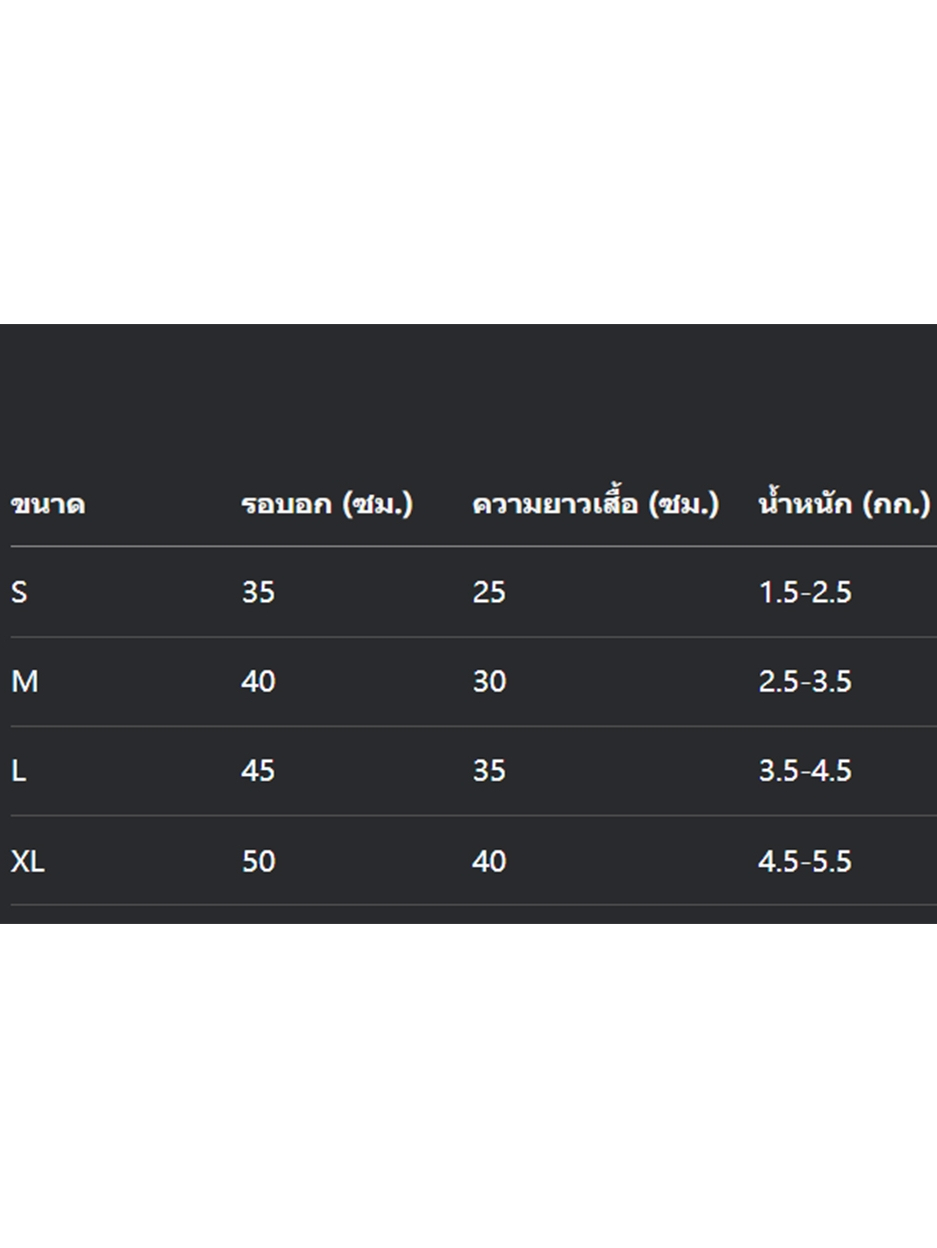The image size is (937, 1248).
Task: Click weight range 3.5-4.5
Action: (x=805, y=771)
